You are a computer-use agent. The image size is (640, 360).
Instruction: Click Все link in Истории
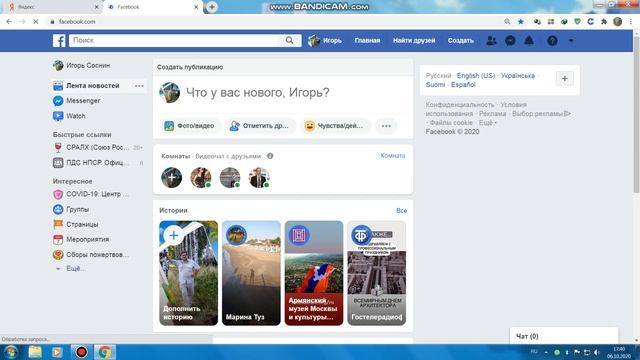[401, 211]
